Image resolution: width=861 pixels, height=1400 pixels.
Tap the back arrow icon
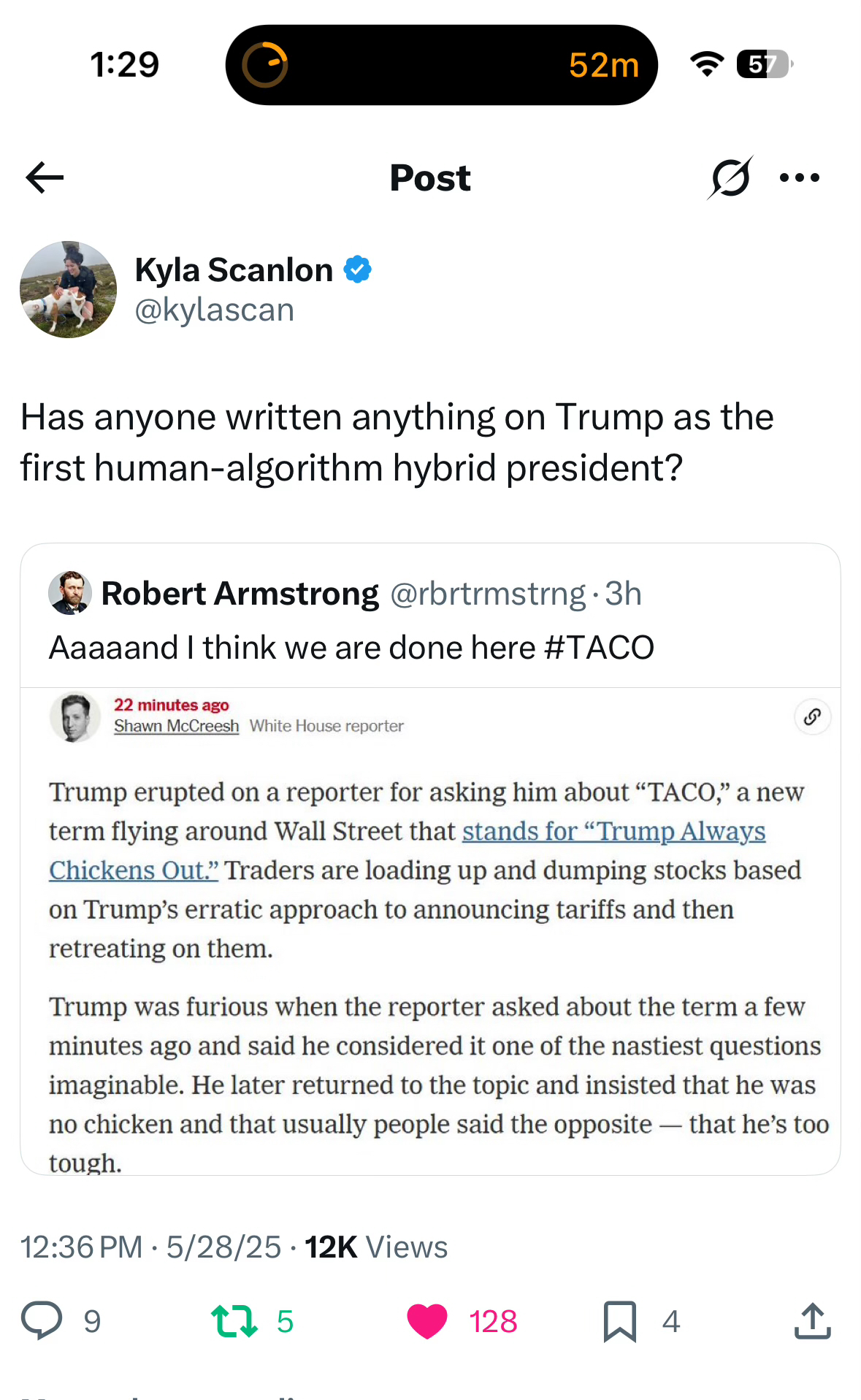45,177
